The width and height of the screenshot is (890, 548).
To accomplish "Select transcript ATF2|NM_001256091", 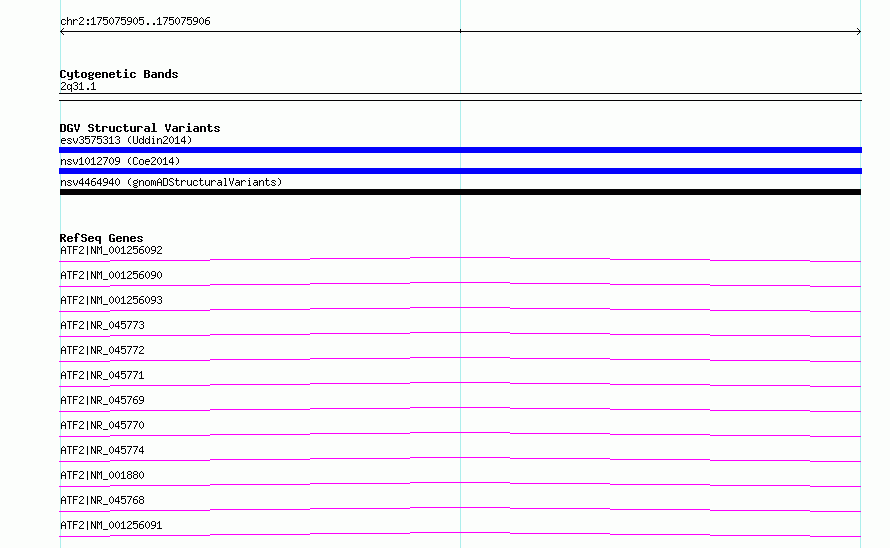I will click(x=111, y=525).
